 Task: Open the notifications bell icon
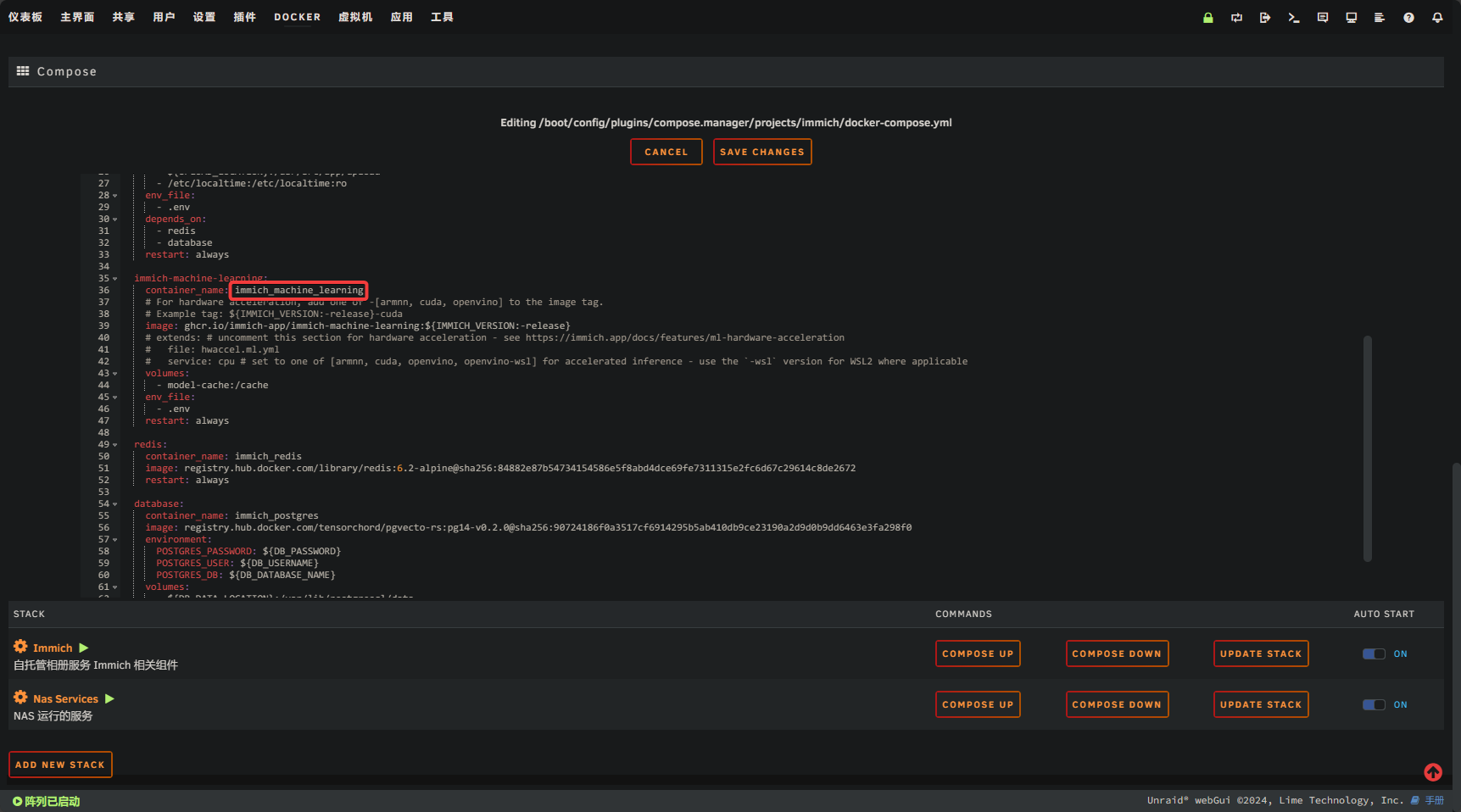pos(1437,18)
